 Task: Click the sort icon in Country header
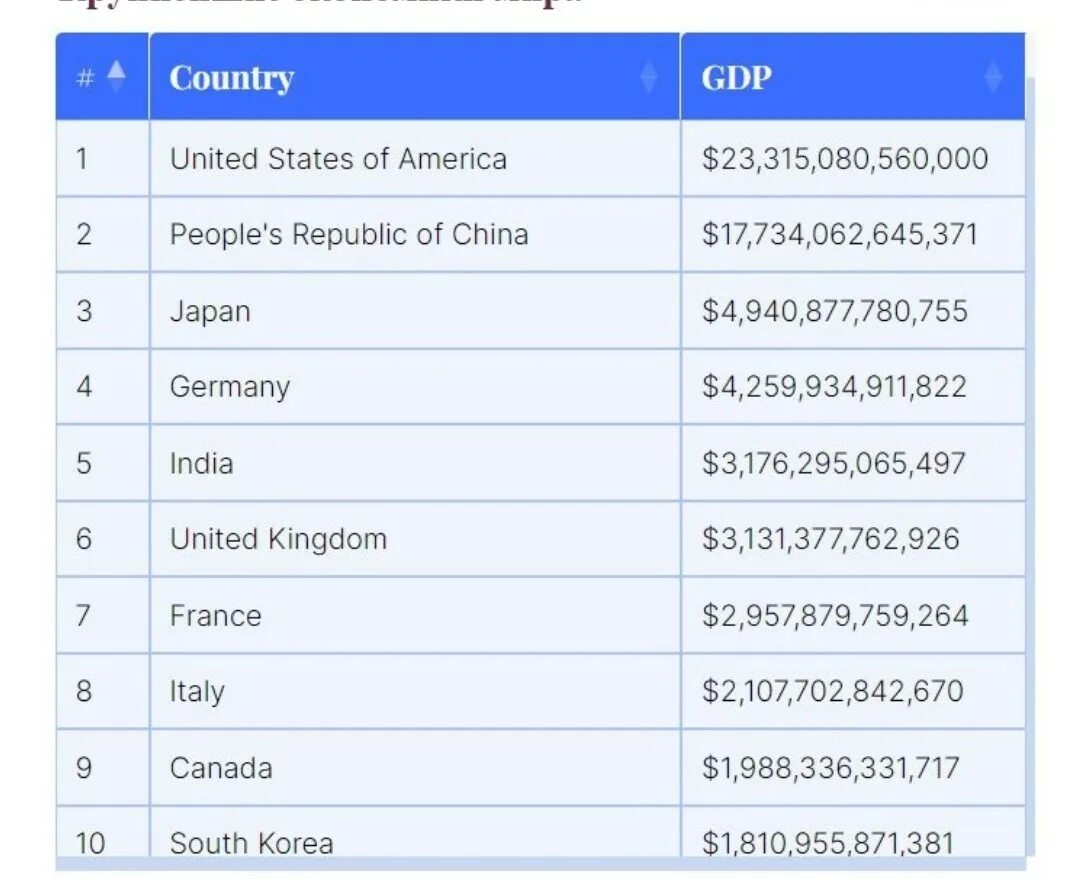pos(649,77)
